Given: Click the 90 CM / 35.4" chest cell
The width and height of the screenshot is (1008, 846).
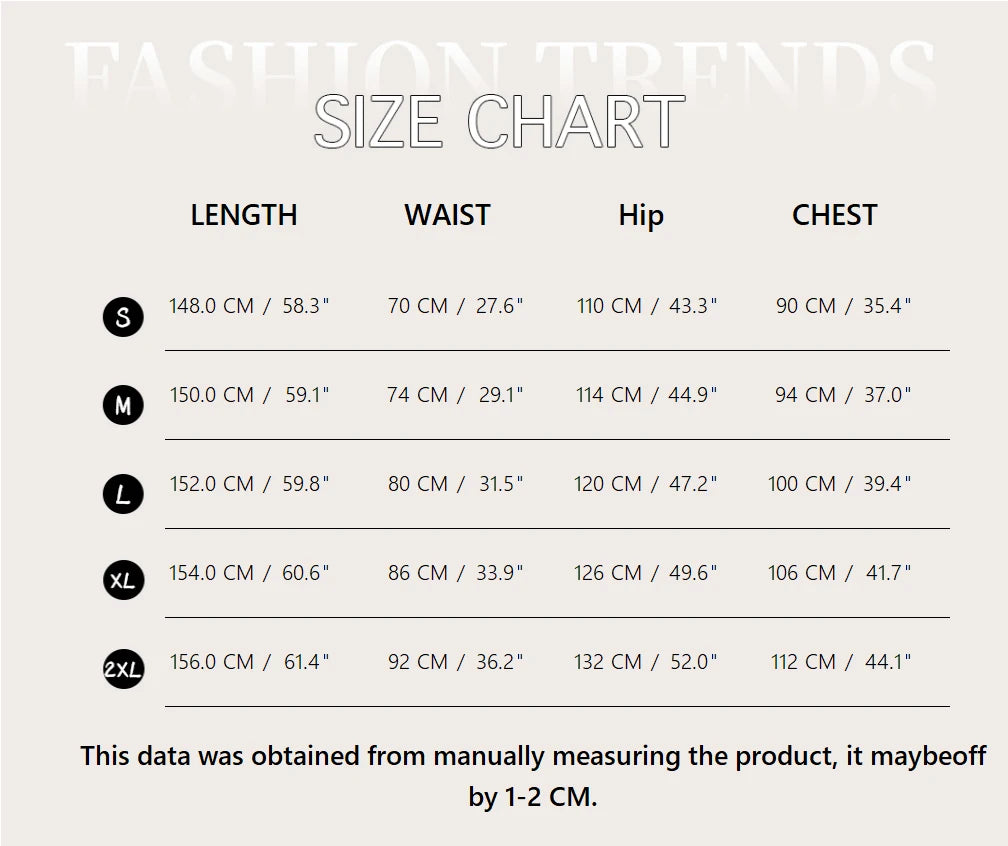Looking at the screenshot, I should [x=843, y=306].
